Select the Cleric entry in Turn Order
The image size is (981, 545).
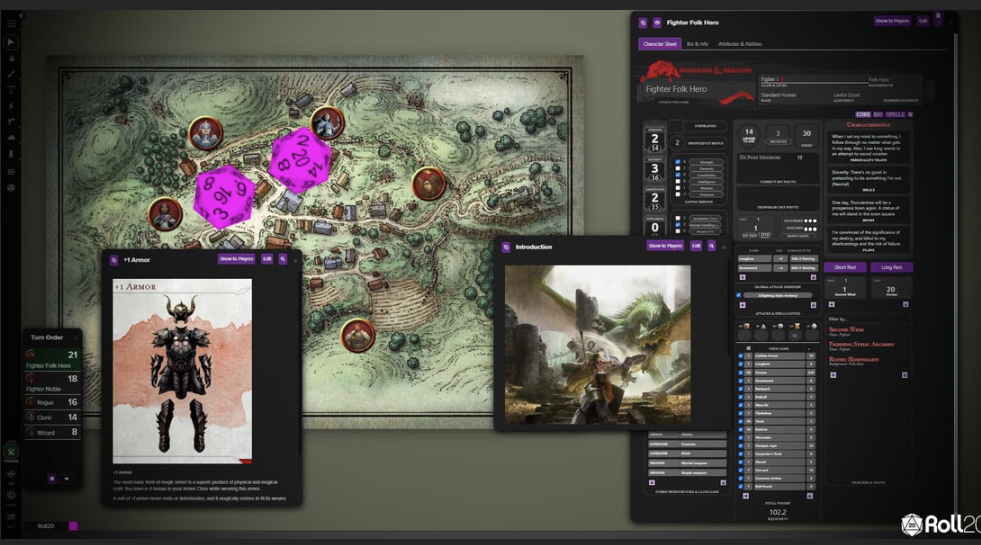pos(53,417)
